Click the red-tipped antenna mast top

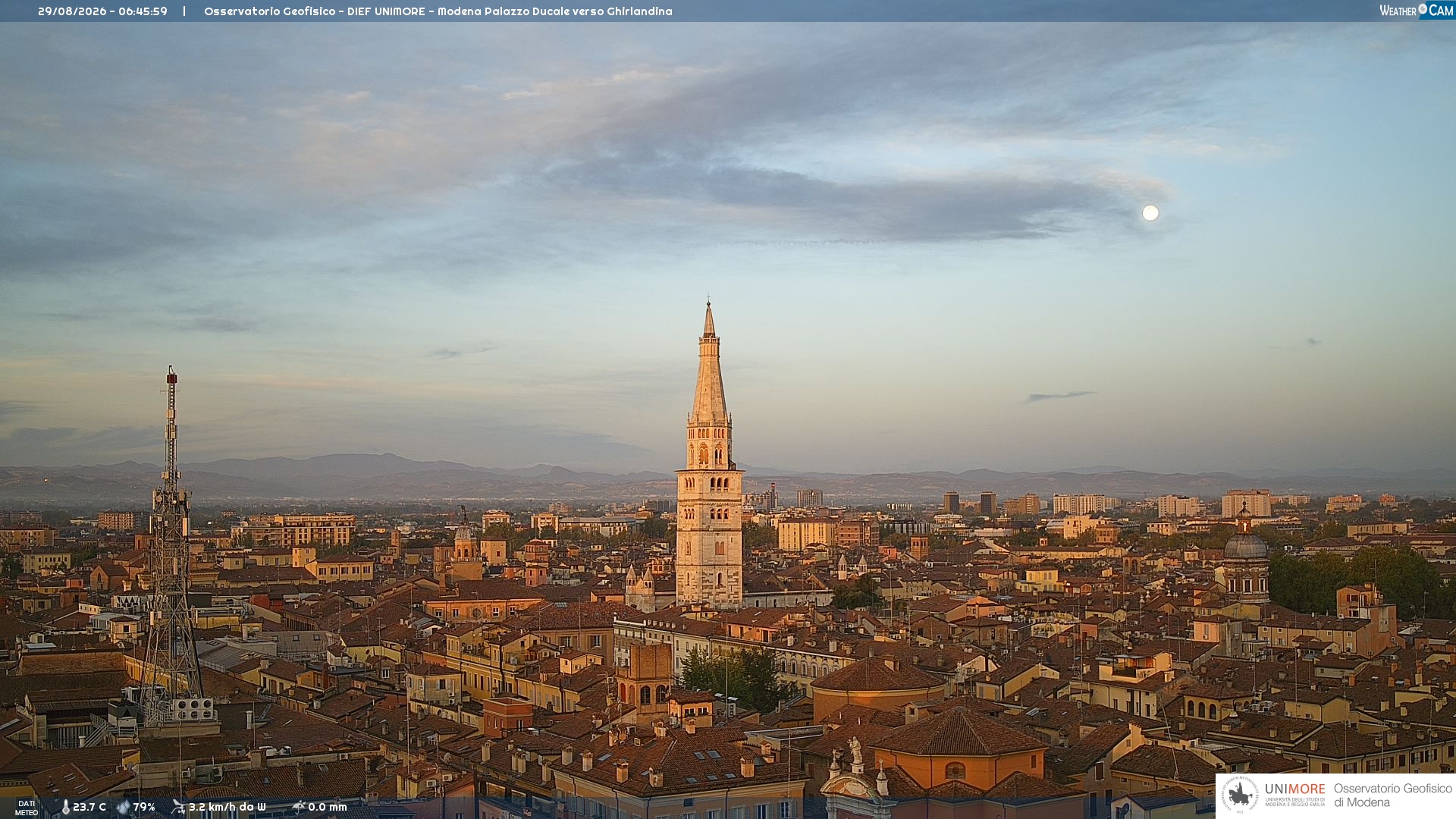tap(172, 375)
